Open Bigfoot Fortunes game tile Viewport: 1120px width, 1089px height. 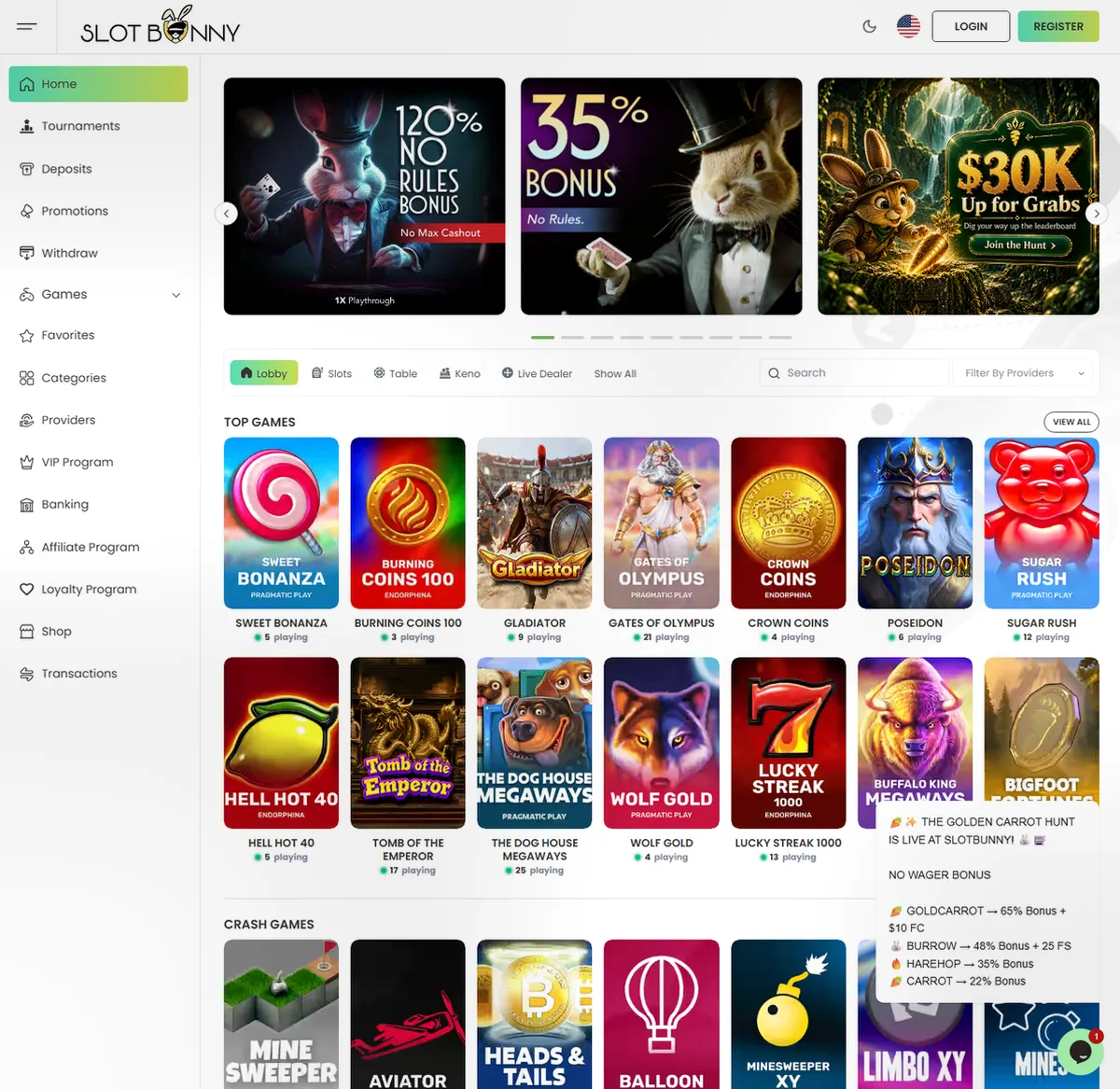click(x=1042, y=729)
